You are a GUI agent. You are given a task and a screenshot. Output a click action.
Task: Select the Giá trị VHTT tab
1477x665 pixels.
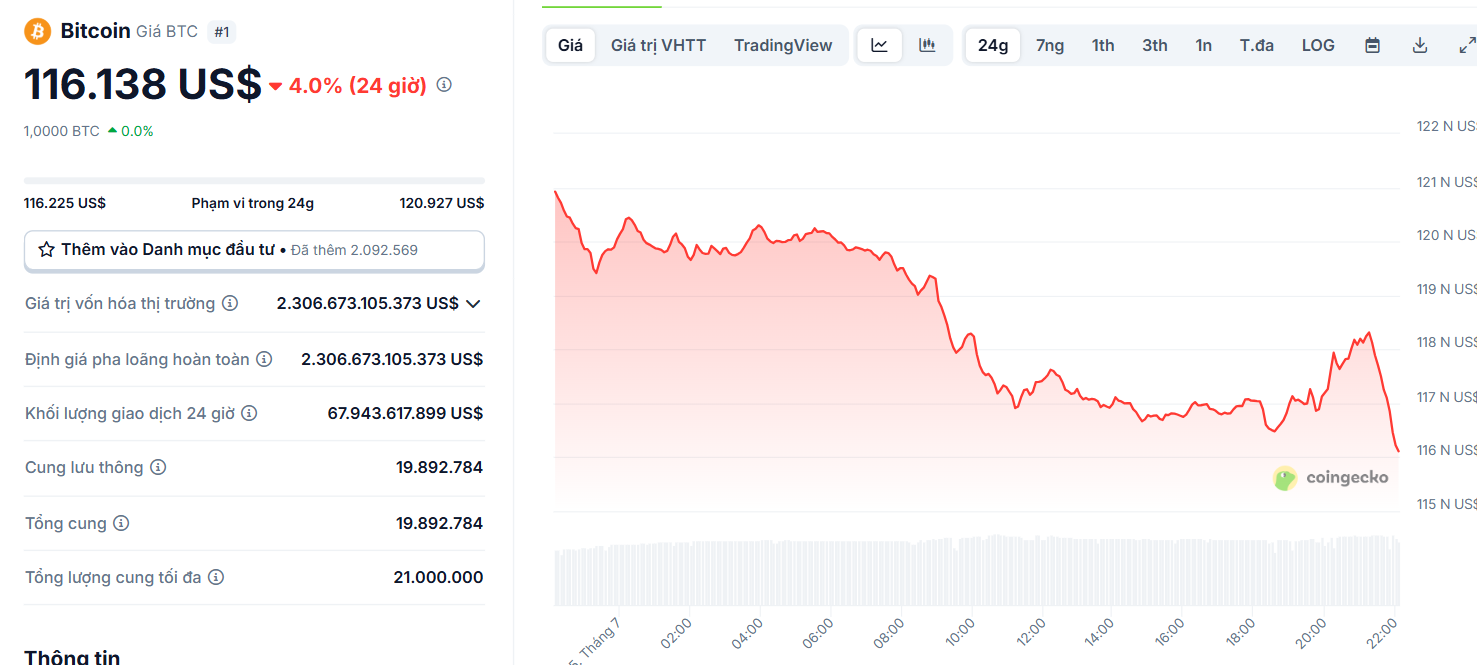[x=658, y=45]
